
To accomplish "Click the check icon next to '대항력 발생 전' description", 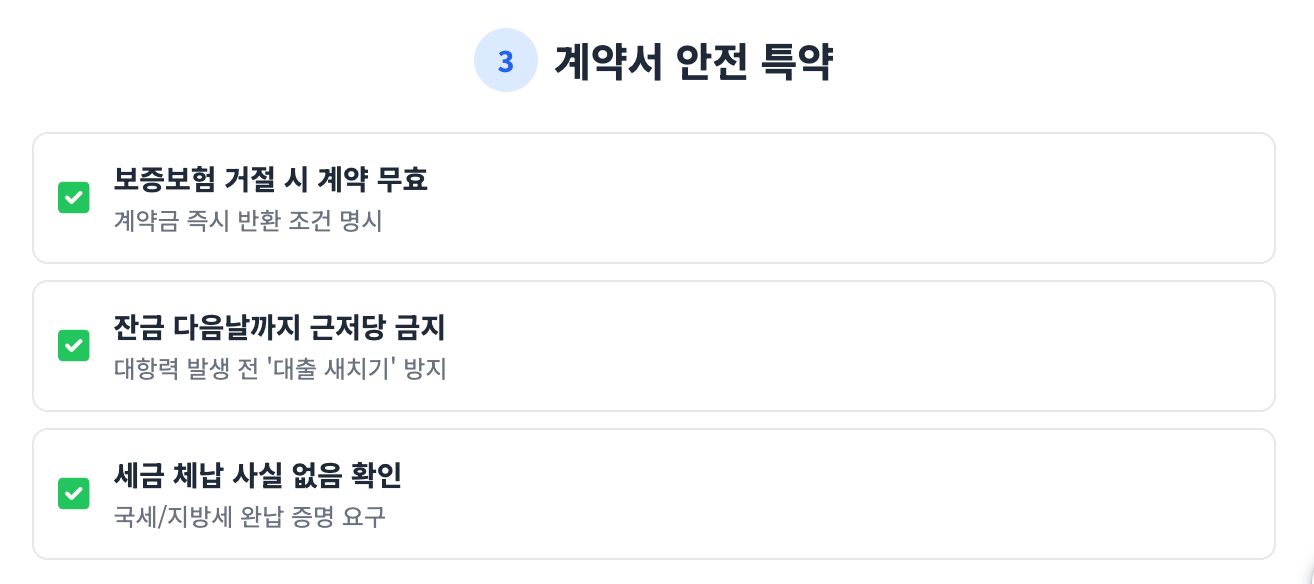I will coord(74,345).
